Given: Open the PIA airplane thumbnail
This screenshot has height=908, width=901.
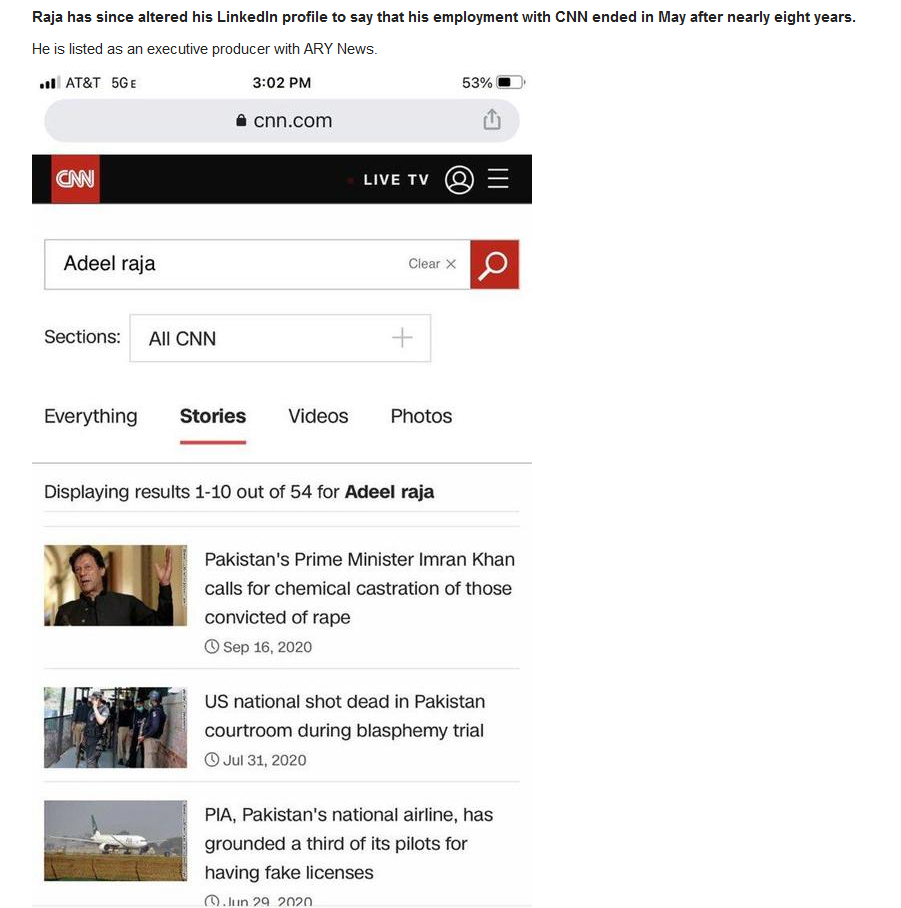Looking at the screenshot, I should 116,840.
